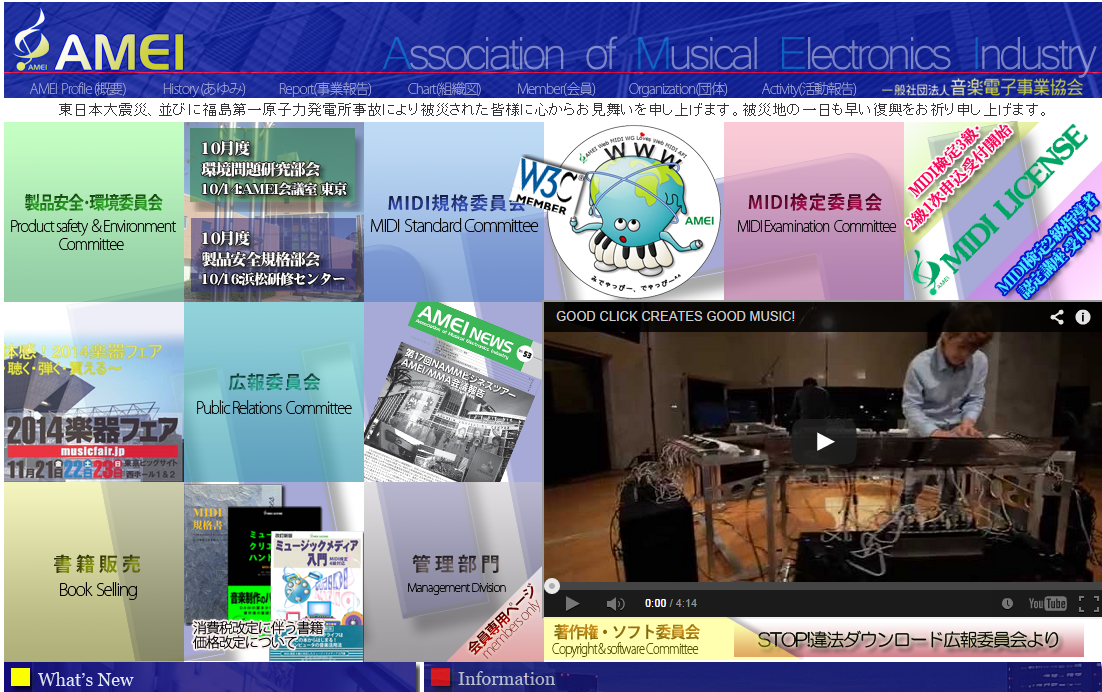Screen dimensions: 1102x692
Task: Open Management Division tile
Action: [x=453, y=572]
